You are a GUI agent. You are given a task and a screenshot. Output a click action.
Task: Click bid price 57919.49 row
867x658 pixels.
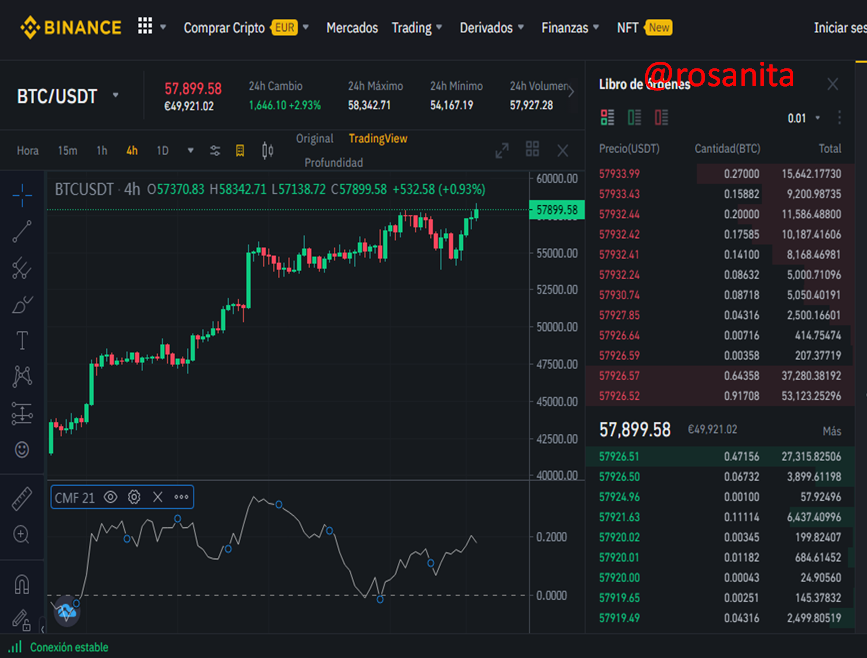[720, 618]
